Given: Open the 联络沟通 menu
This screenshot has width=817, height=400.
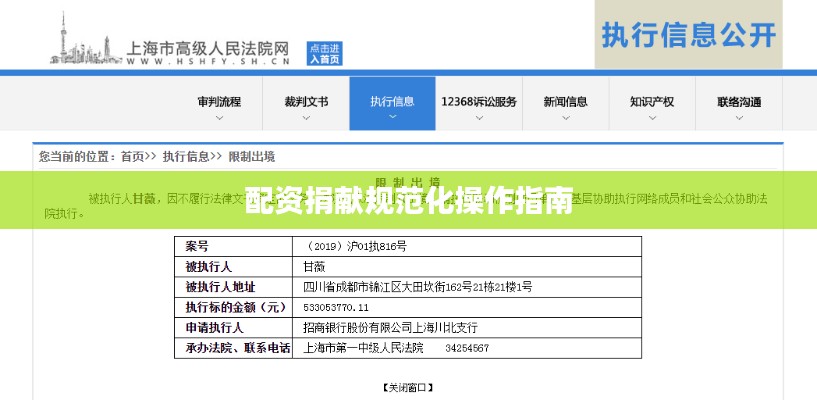Looking at the screenshot, I should pos(739,104).
